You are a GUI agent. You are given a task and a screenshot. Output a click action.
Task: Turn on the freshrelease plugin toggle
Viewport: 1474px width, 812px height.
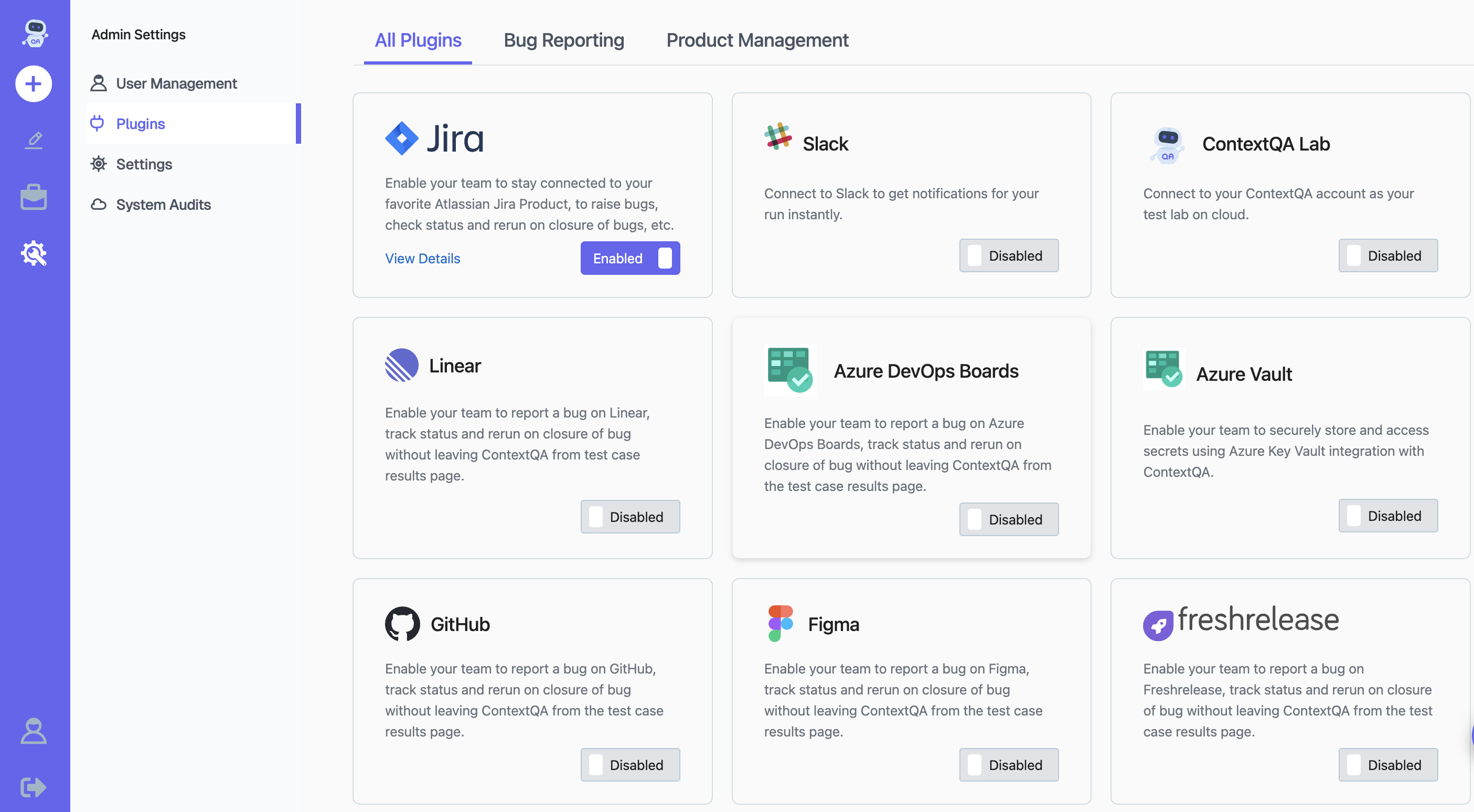pos(1387,764)
